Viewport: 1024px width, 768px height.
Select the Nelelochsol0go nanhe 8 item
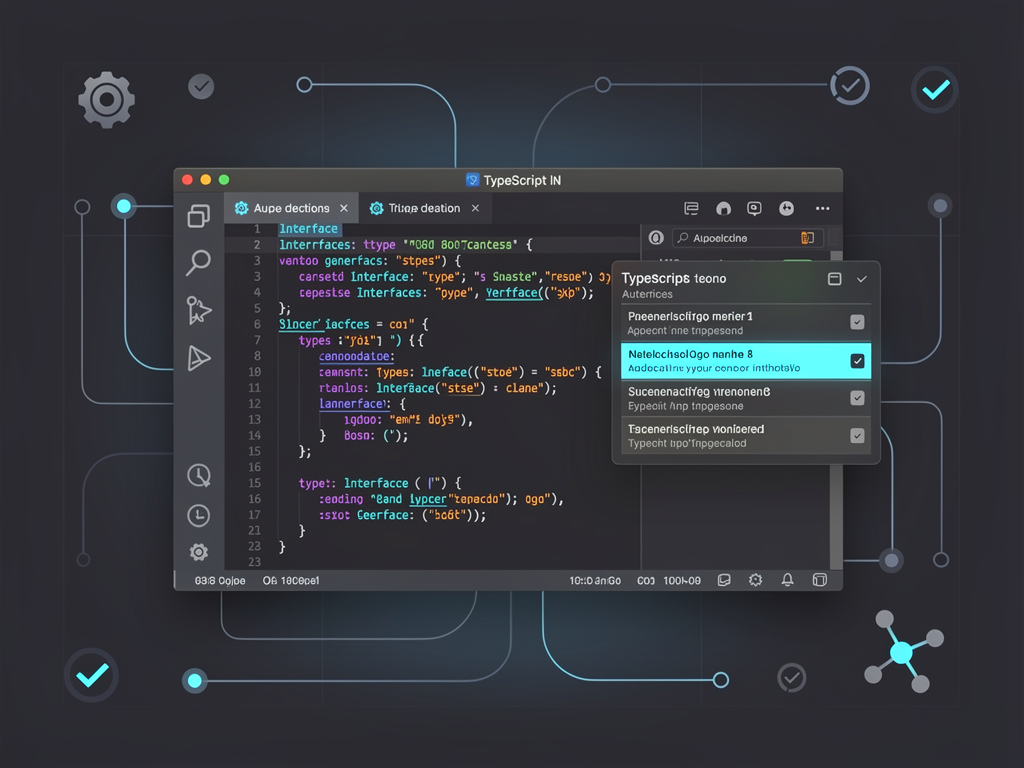(746, 360)
